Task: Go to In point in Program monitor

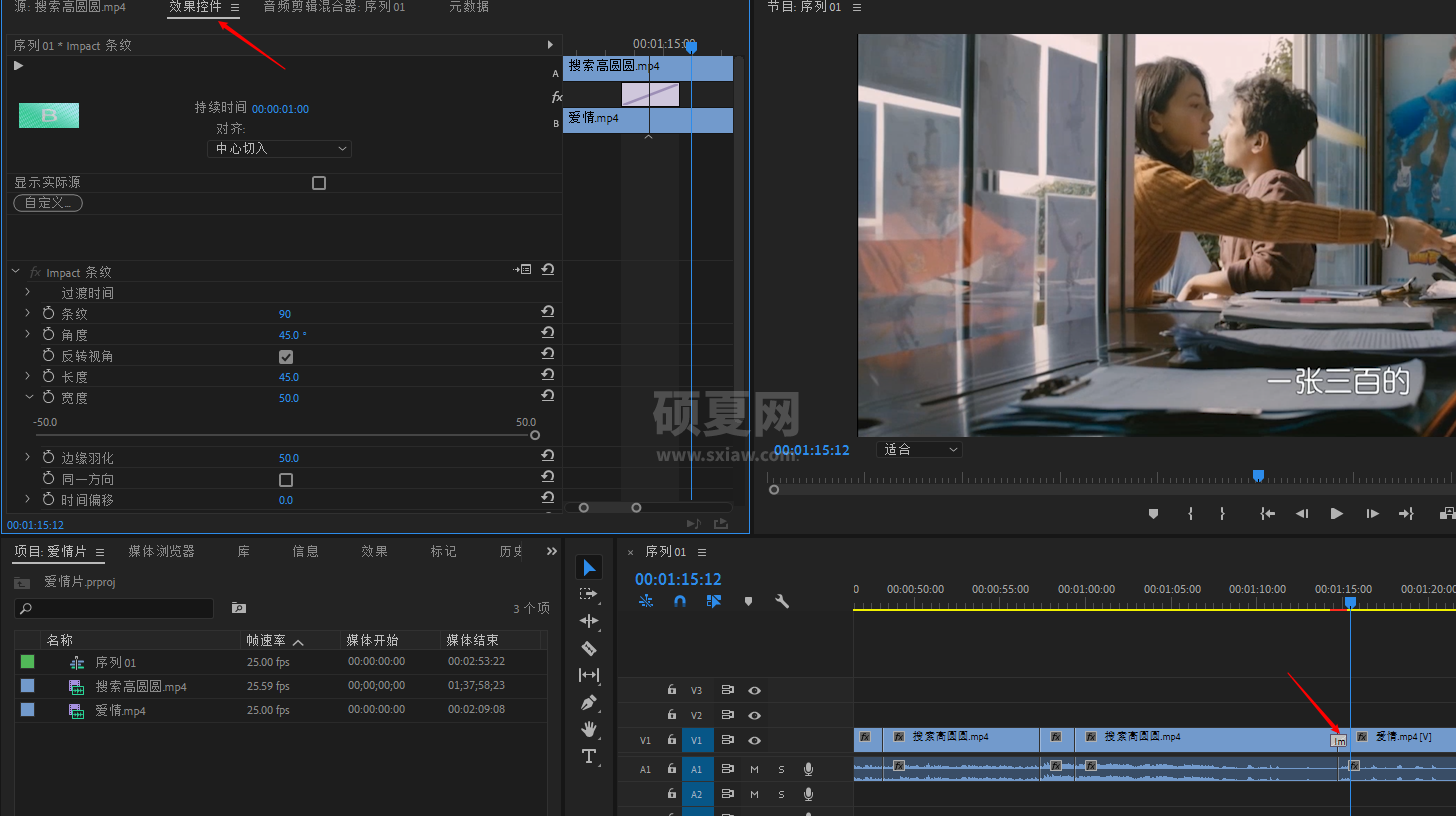Action: [x=1268, y=513]
